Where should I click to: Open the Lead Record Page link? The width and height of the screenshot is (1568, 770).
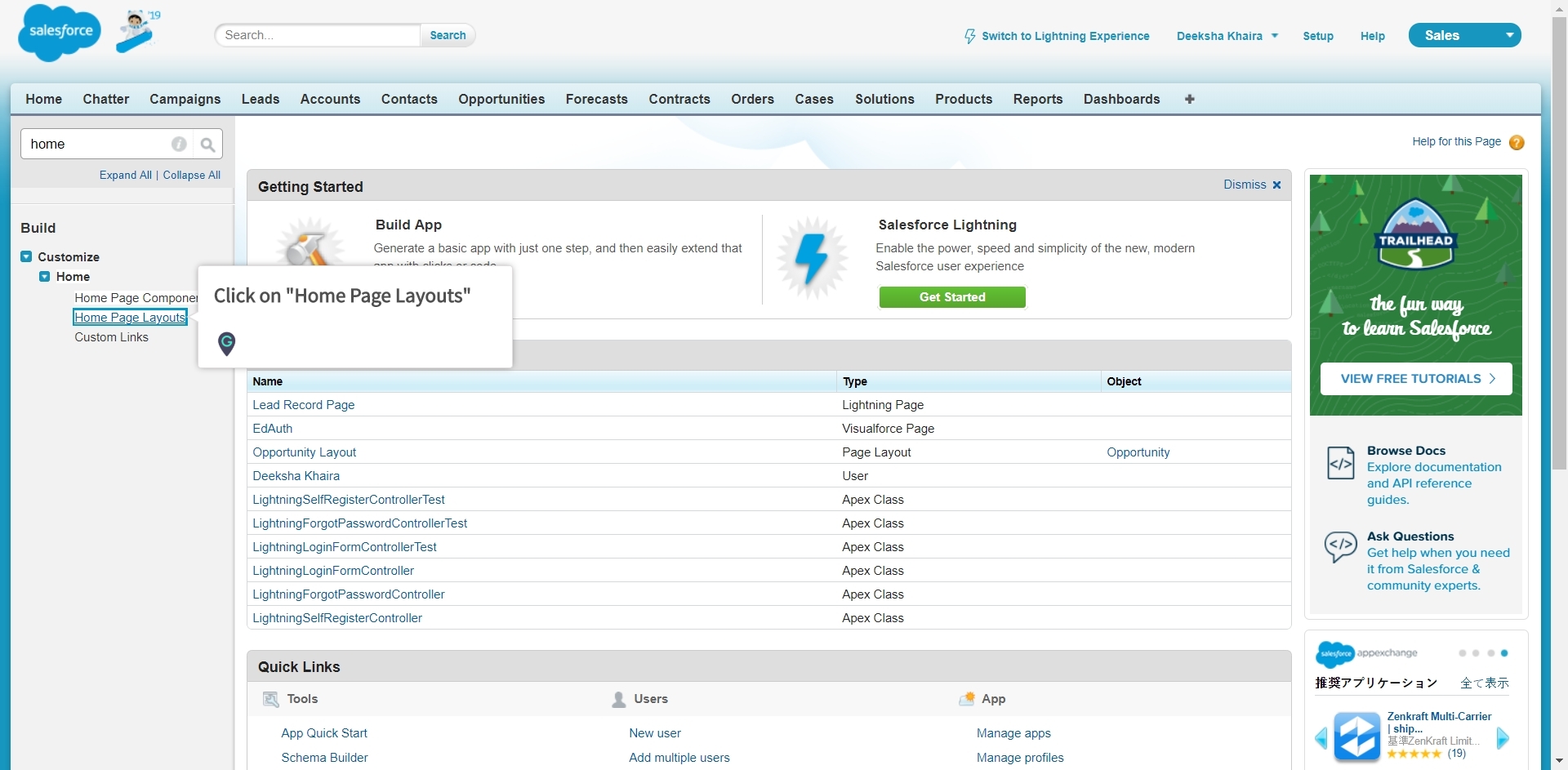pos(303,405)
